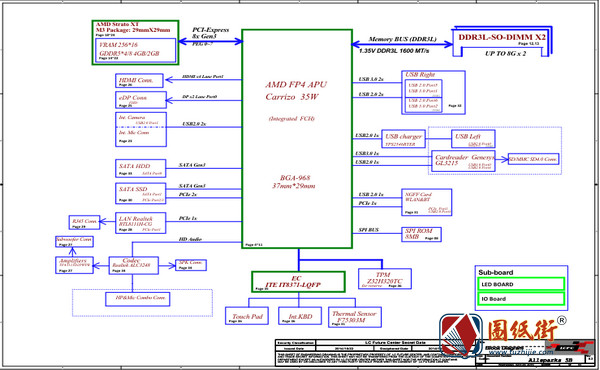The image size is (600, 370).
Task: Select the USB3.0 1x label
Action: click(367, 153)
